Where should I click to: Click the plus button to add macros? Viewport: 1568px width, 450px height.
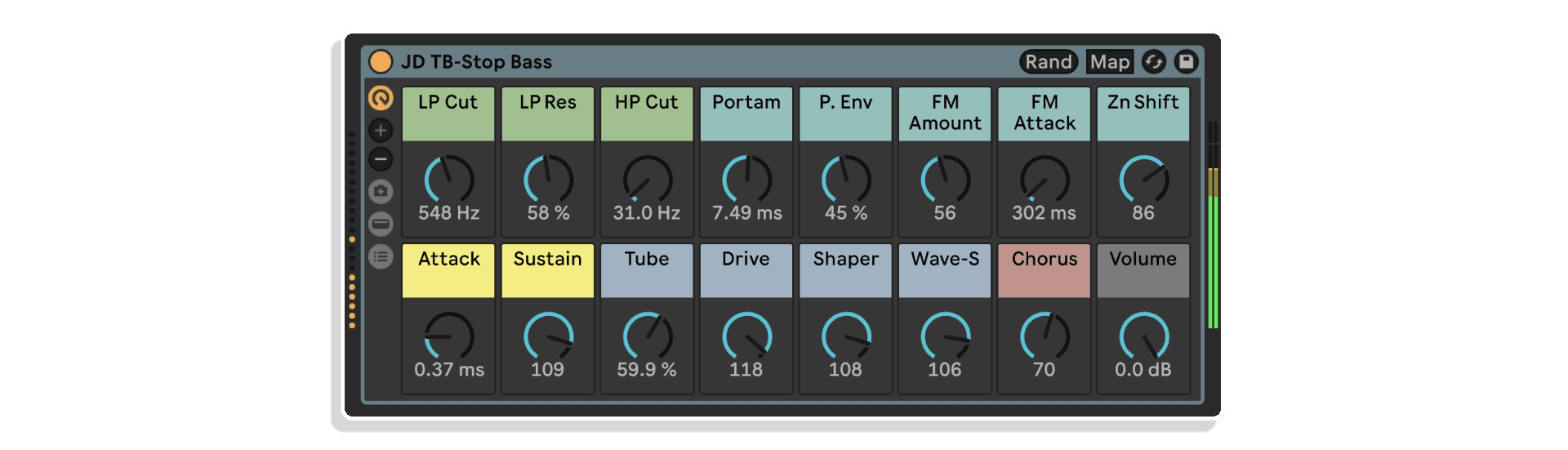click(381, 130)
